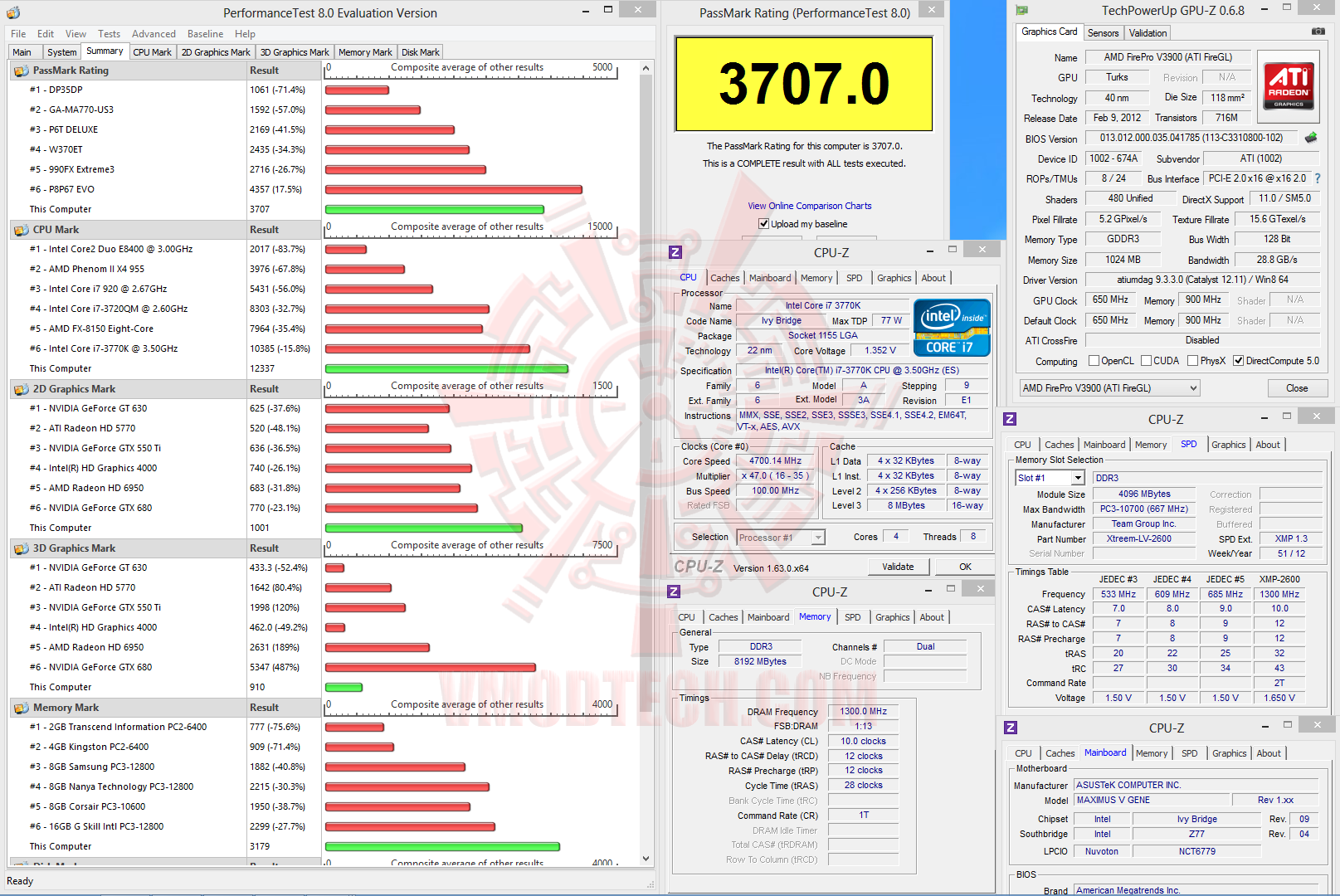
Task: Open the Edit menu in PerformanceTest
Action: pyautogui.click(x=46, y=34)
